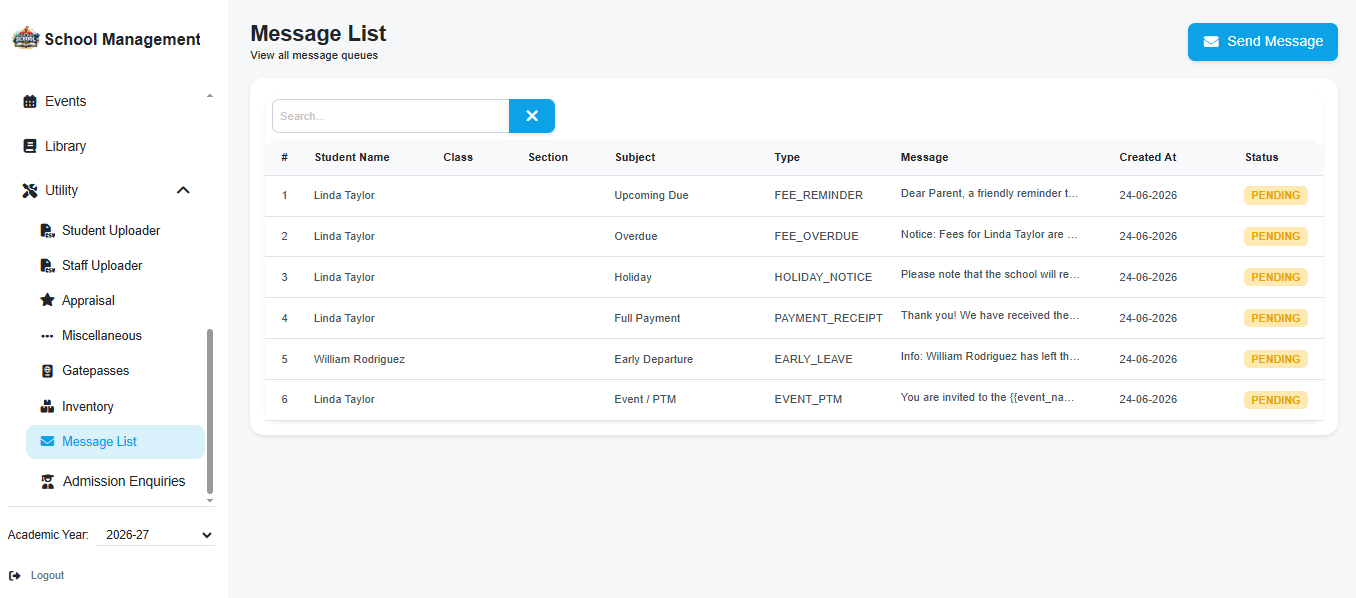Click the sidebar vertical scrollbar
Viewport: 1356px width, 598px height.
(x=210, y=410)
